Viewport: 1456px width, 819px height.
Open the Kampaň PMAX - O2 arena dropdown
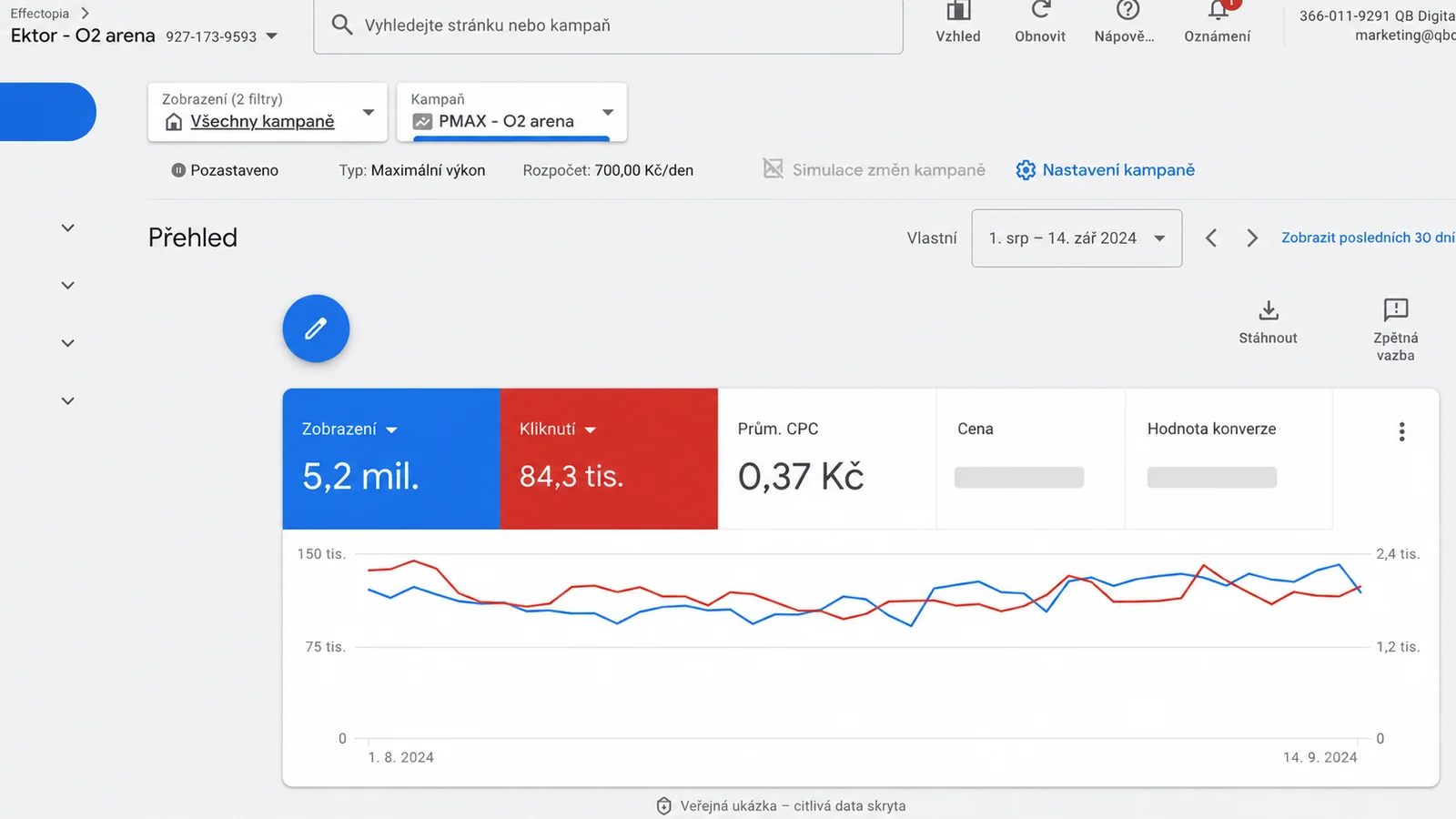pos(511,112)
